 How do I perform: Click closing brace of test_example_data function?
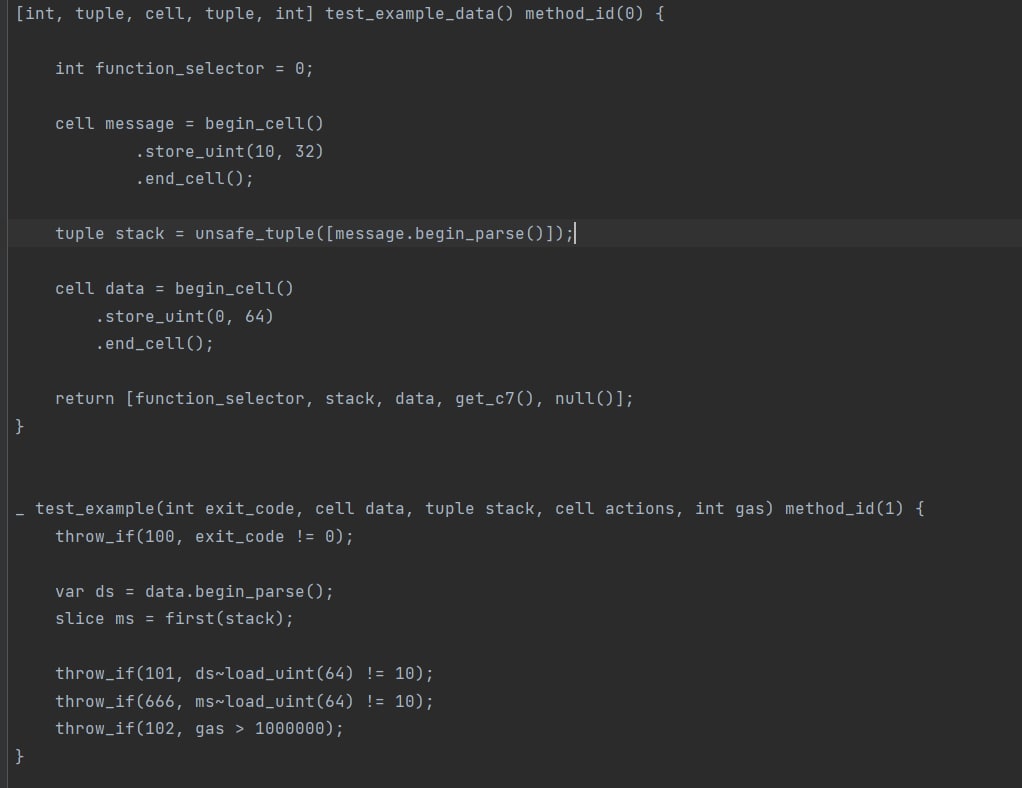[x=20, y=426]
